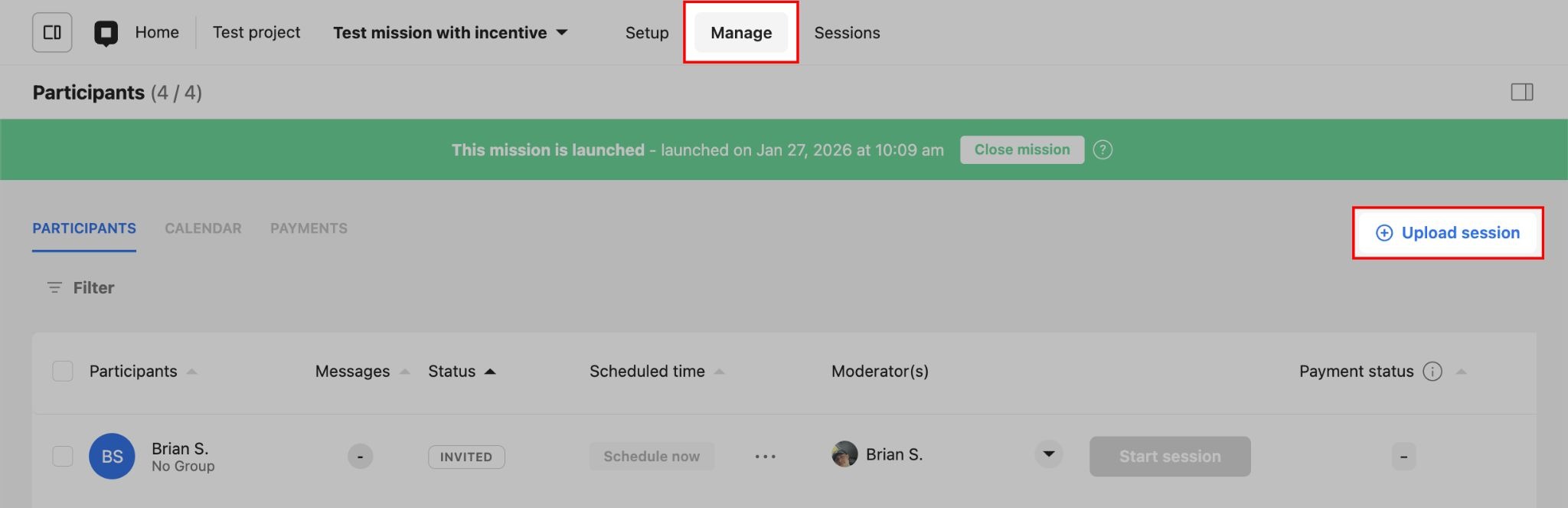Click the Test project breadcrumb link
The height and width of the screenshot is (508, 1568).
[256, 32]
